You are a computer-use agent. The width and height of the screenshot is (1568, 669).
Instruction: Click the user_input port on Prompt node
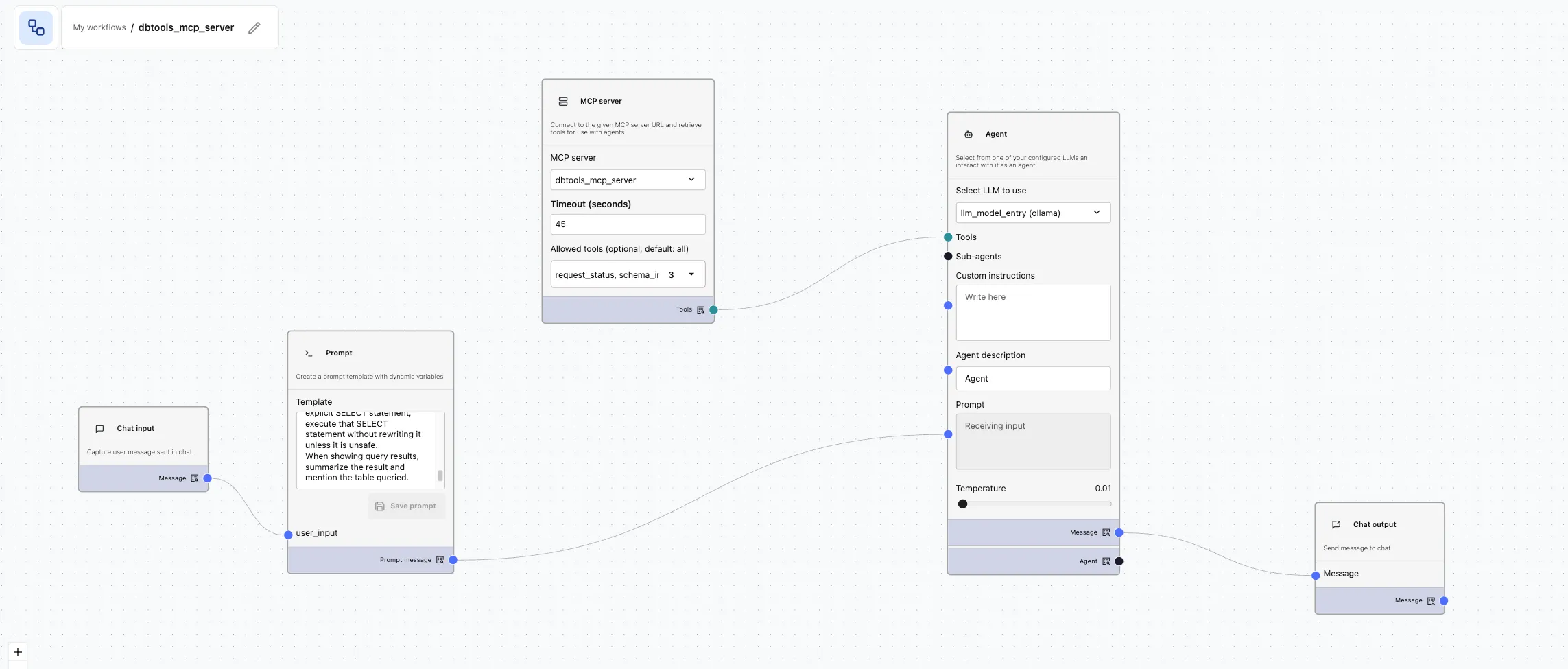pos(288,535)
